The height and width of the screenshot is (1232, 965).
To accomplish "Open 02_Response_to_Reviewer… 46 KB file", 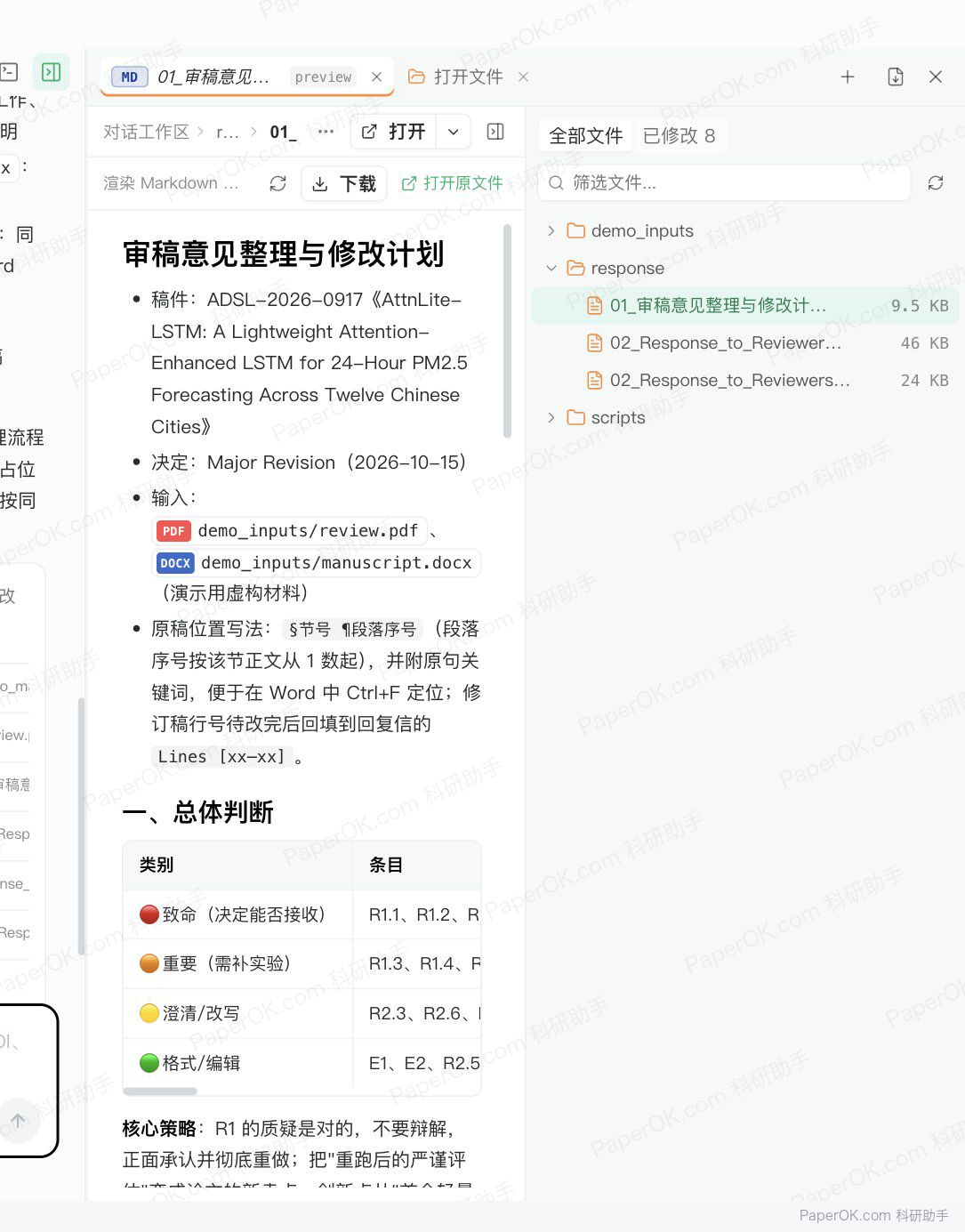I will point(745,342).
